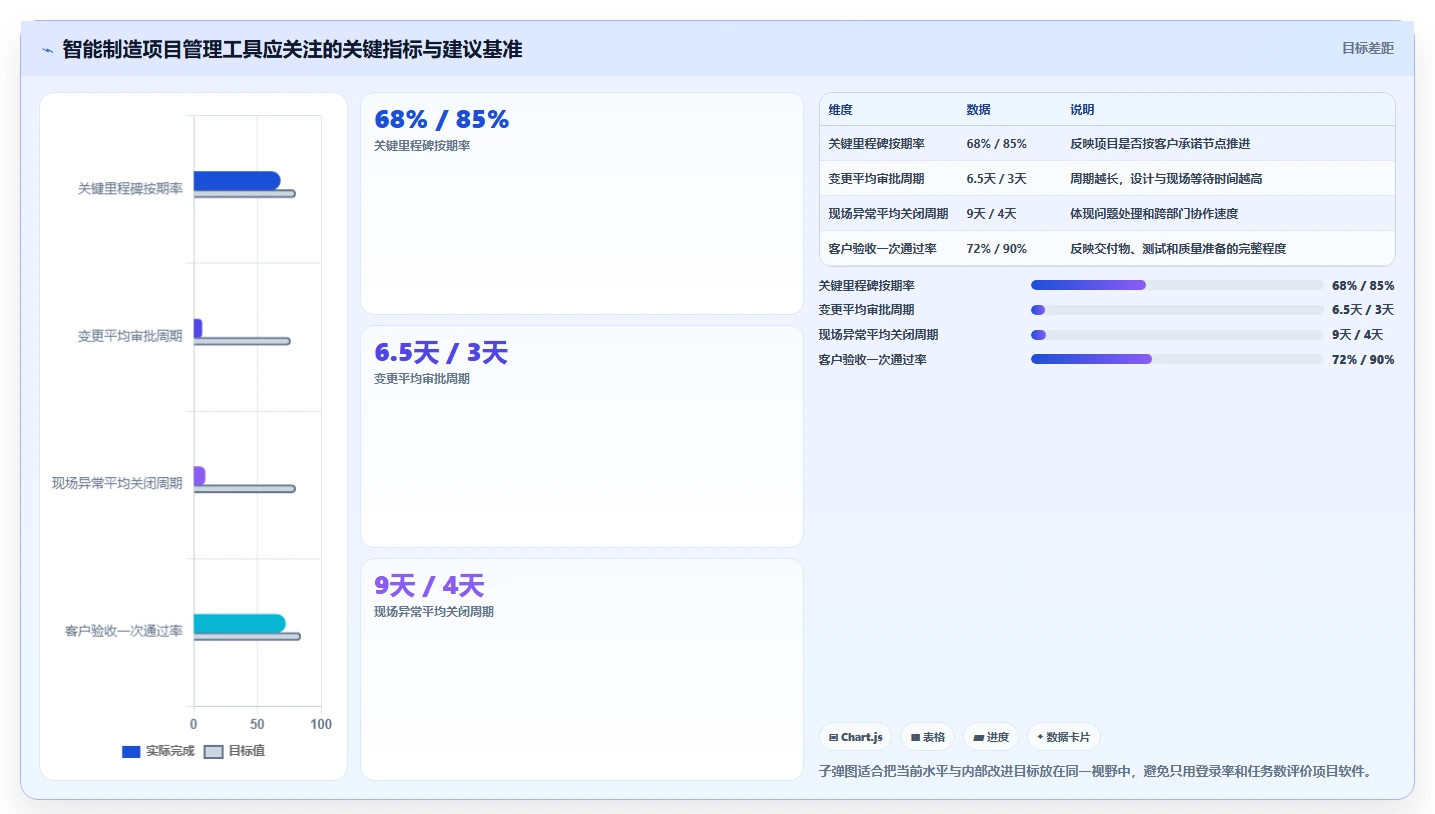Click the 72% / 90% progress value
This screenshot has height=814, width=1435.
click(x=1363, y=360)
